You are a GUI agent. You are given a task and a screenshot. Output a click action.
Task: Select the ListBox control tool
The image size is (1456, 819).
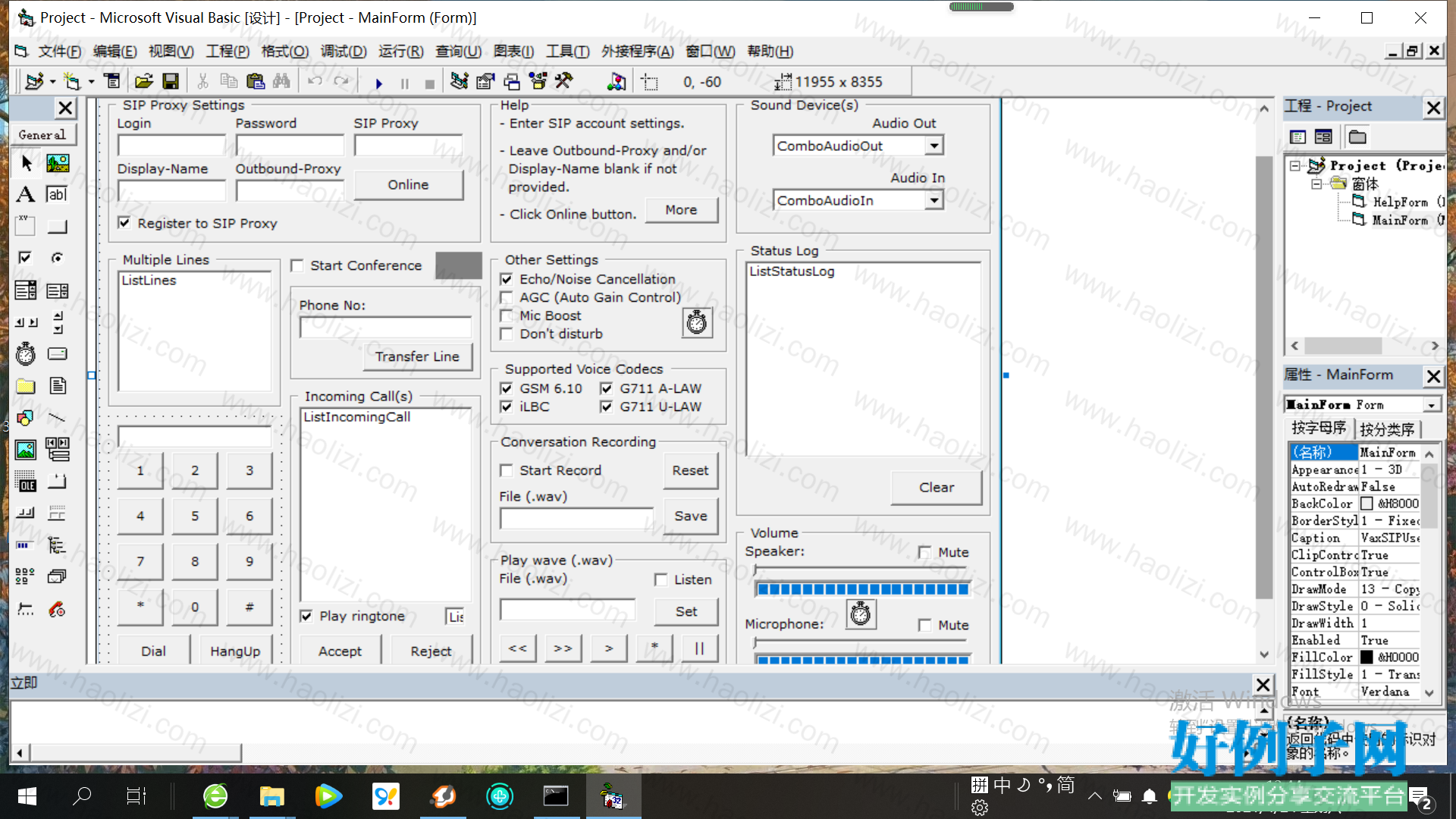(x=58, y=290)
